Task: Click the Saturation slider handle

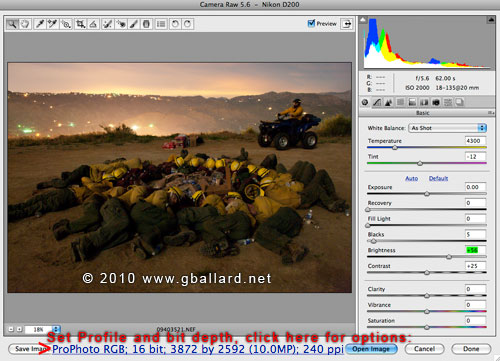Action: click(427, 327)
